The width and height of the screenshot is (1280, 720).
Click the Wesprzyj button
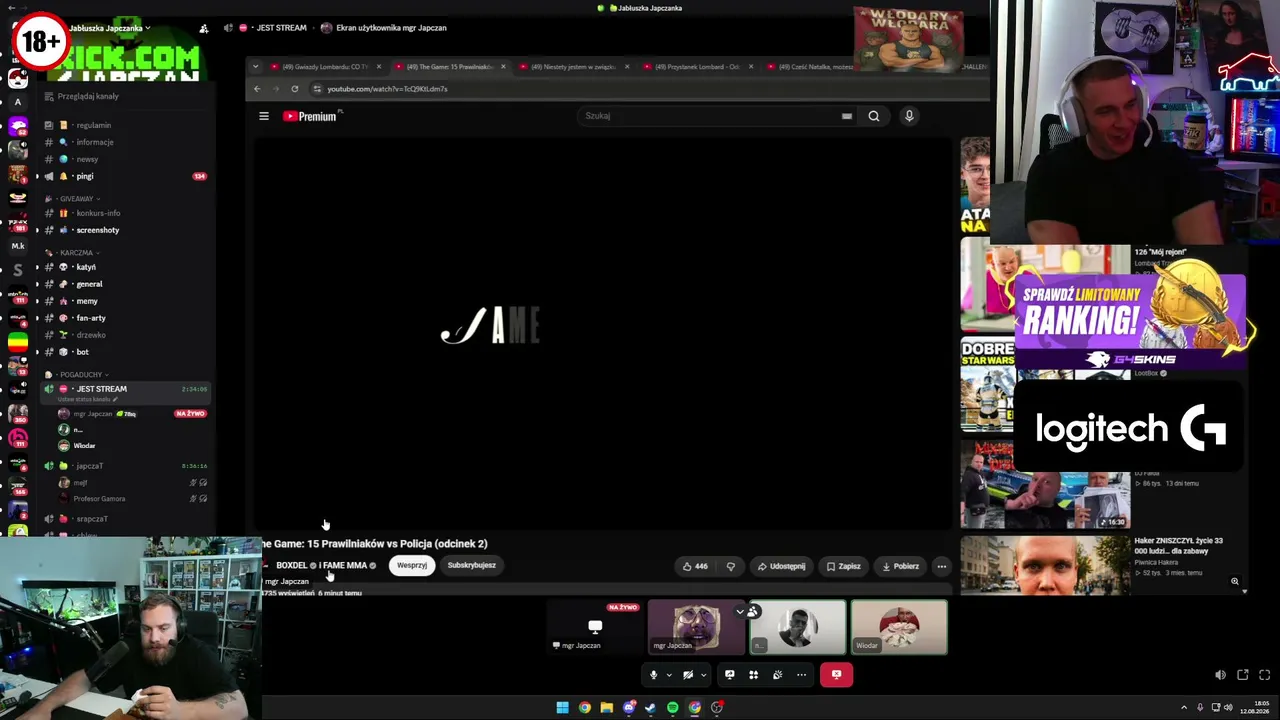click(412, 565)
